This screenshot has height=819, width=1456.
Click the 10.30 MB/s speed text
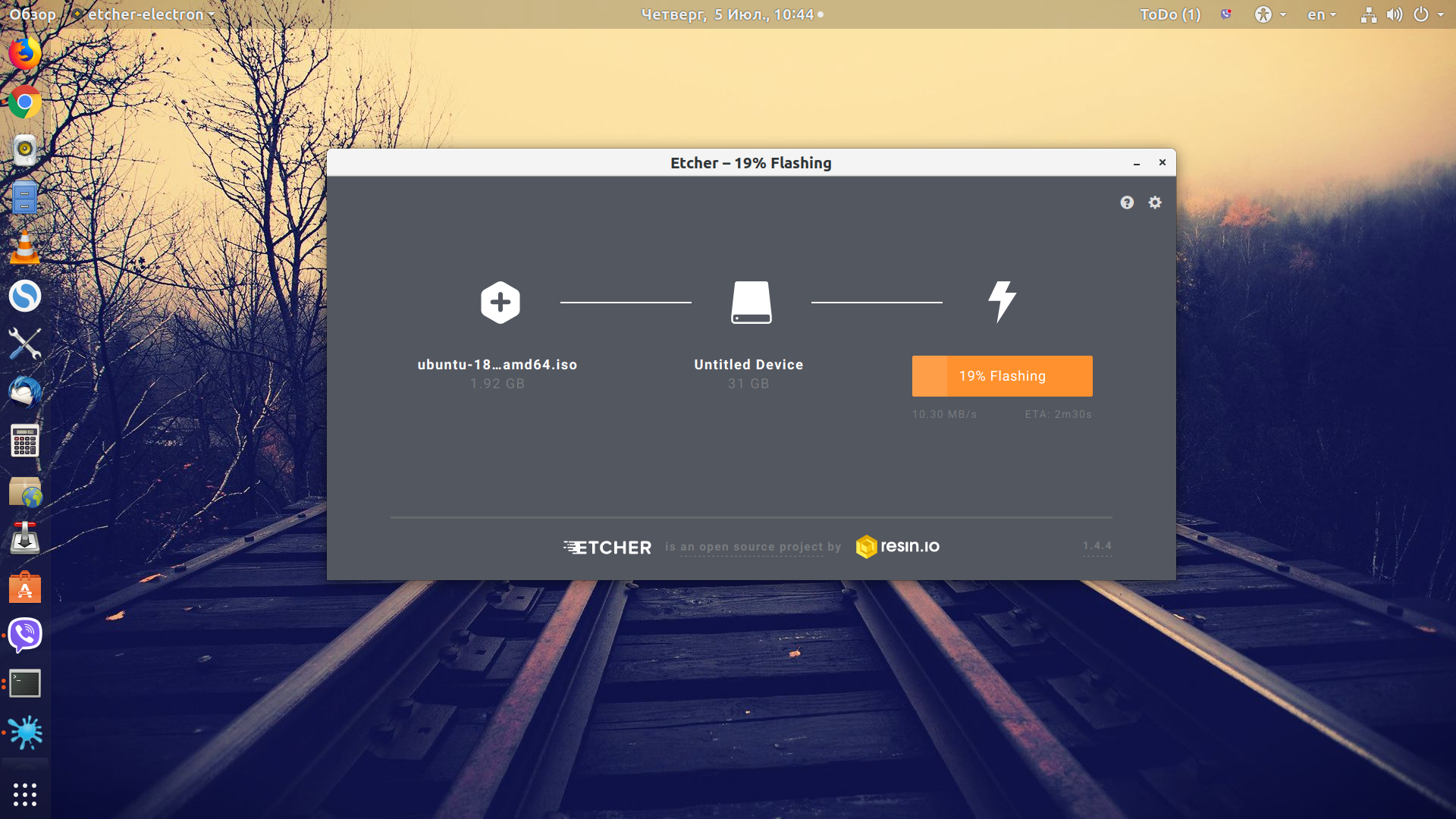coord(945,414)
